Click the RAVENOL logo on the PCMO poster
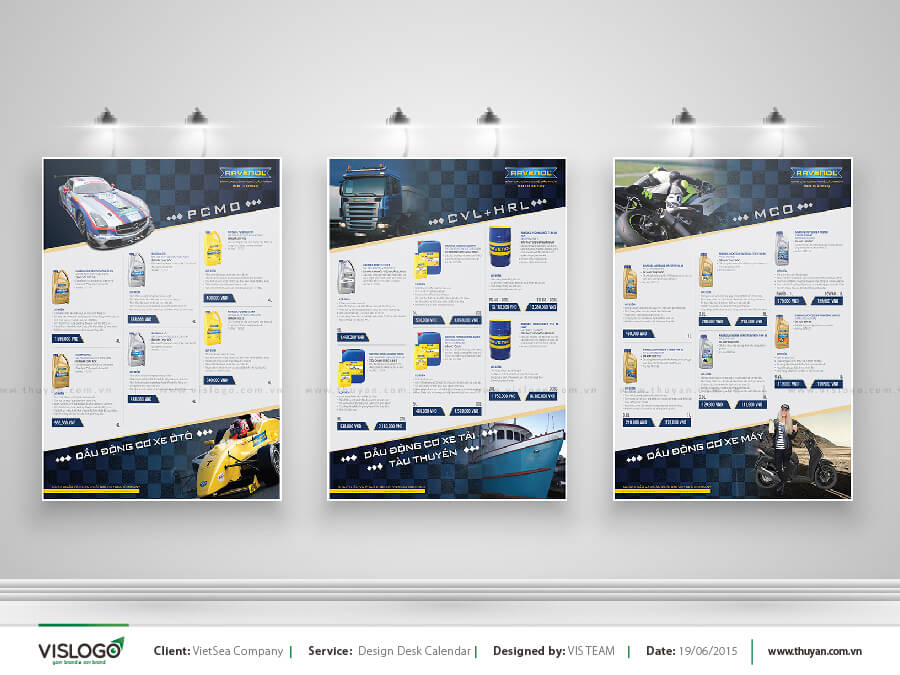 (x=247, y=175)
